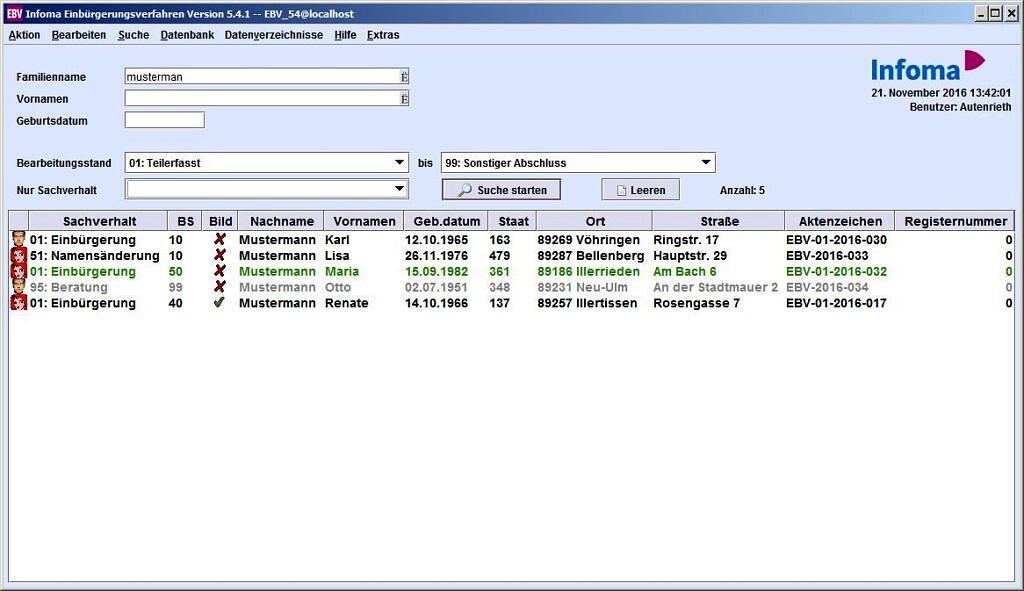
Task: Click the Infoma logo
Action: tap(927, 66)
